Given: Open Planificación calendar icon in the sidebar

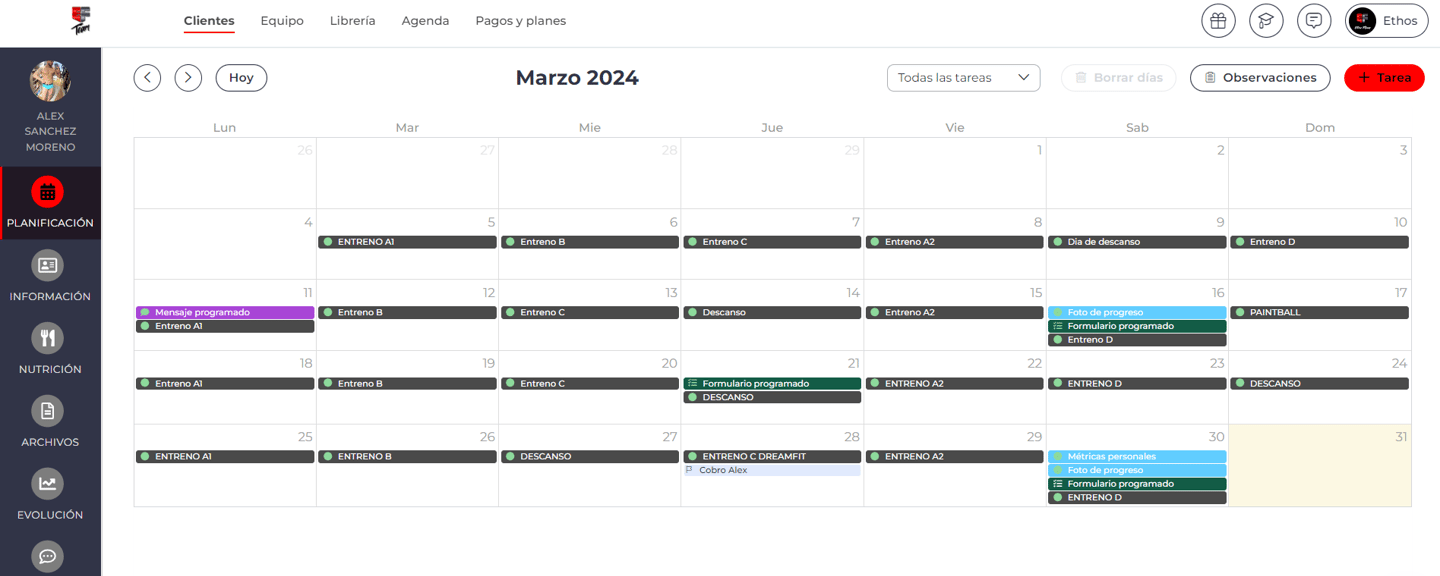Looking at the screenshot, I should pyautogui.click(x=47, y=192).
